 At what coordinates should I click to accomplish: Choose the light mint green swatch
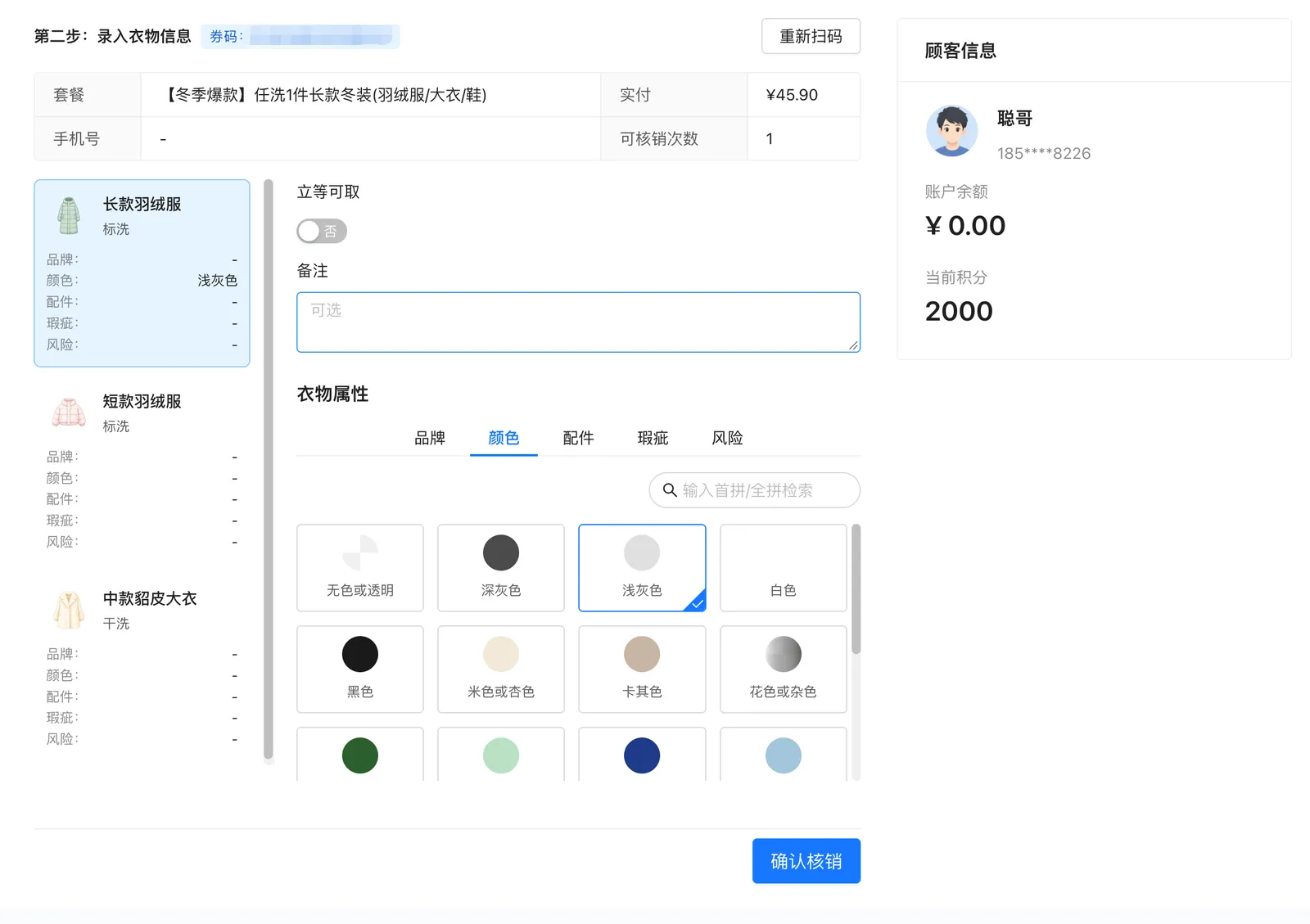[501, 755]
